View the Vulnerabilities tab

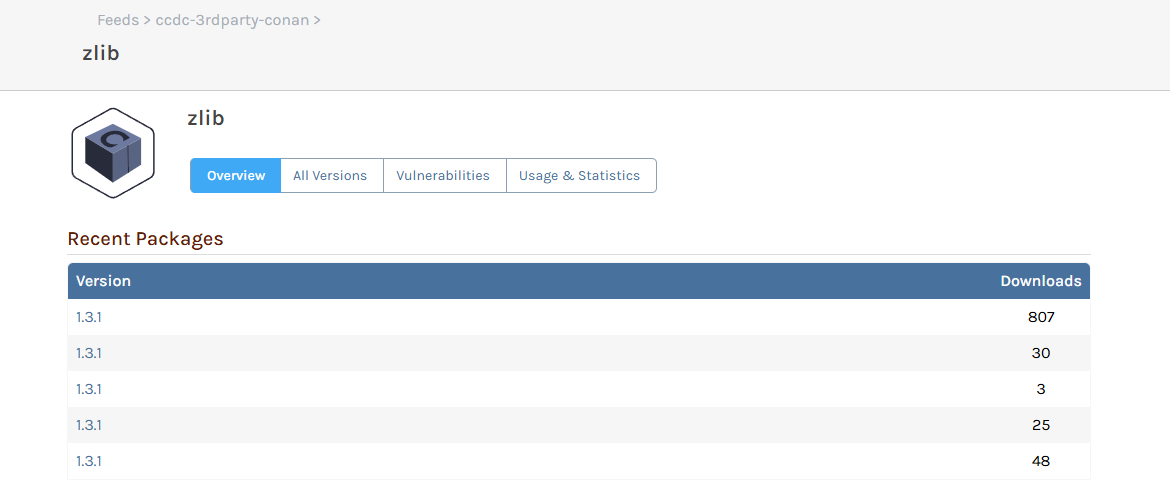443,175
